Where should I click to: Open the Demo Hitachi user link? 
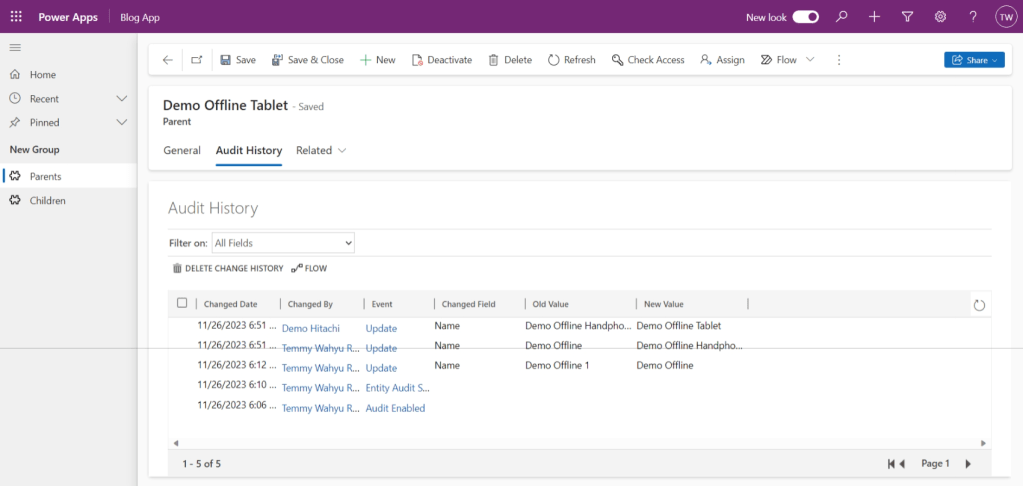coord(311,328)
